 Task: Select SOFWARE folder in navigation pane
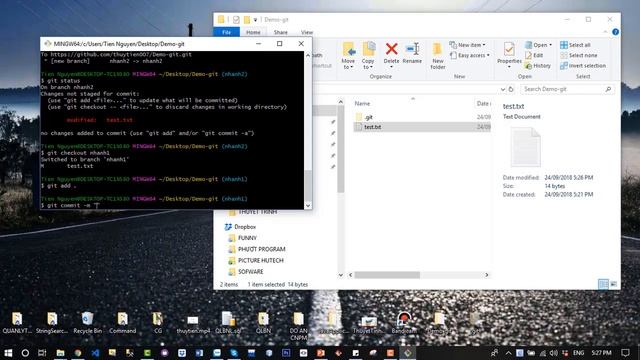pos(251,271)
